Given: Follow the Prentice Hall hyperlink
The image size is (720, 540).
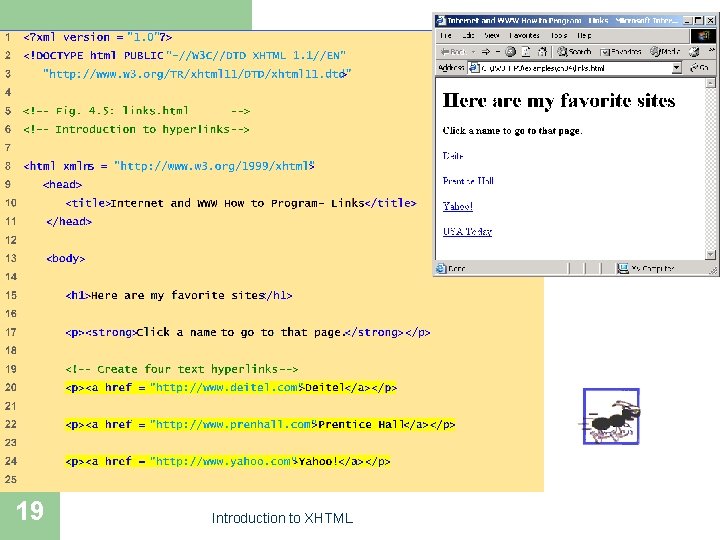Looking at the screenshot, I should [x=468, y=181].
